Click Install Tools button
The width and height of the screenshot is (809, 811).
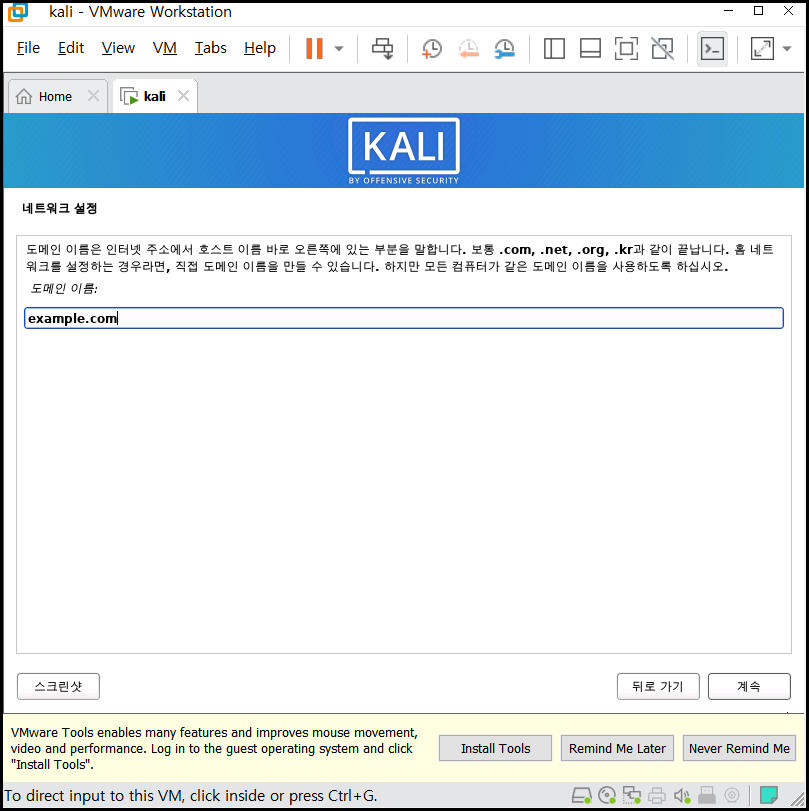[496, 748]
